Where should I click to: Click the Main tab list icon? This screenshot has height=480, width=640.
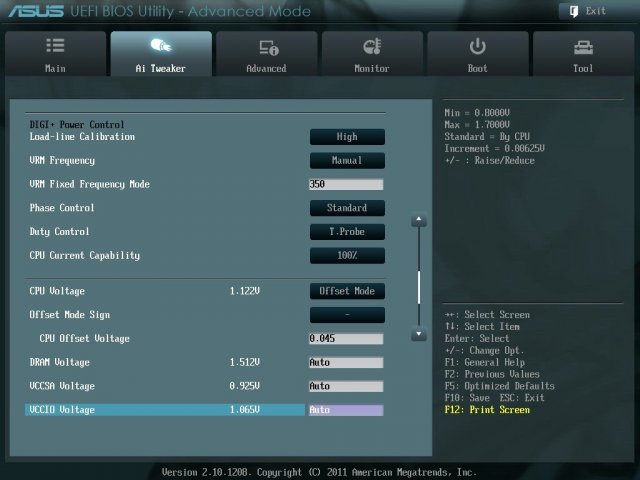pyautogui.click(x=55, y=45)
